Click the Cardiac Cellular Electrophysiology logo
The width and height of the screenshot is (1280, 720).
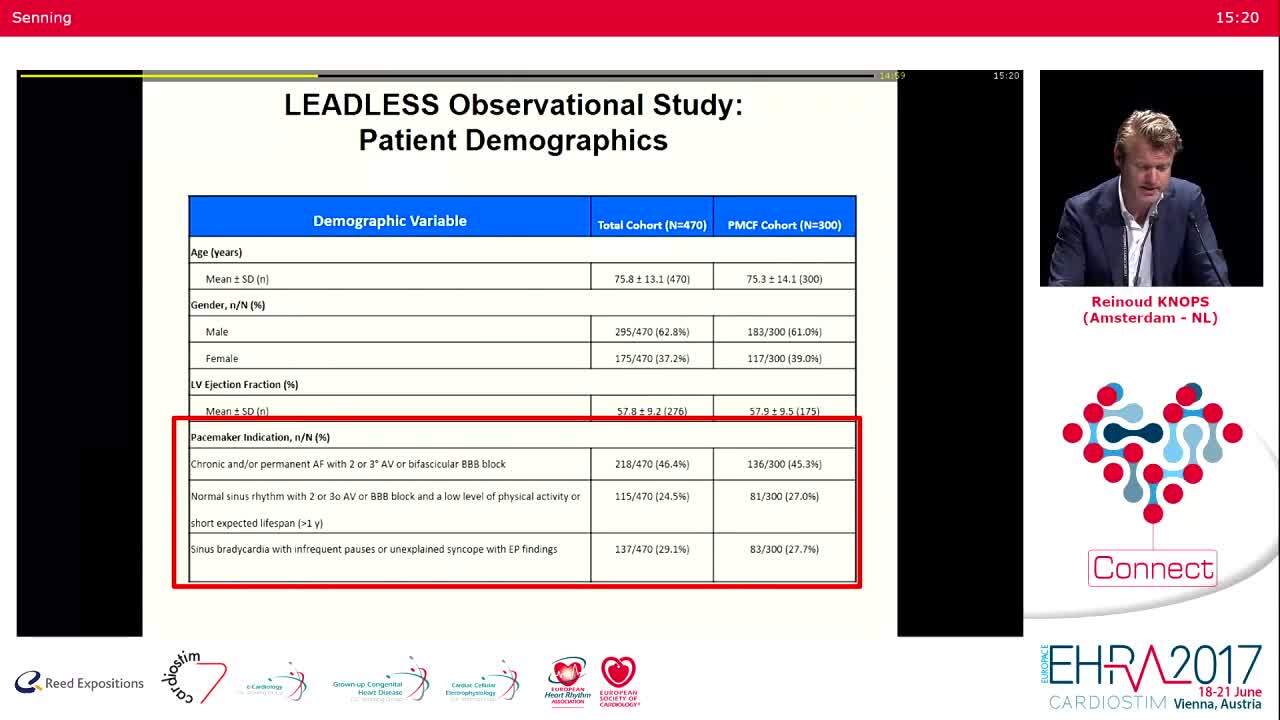coord(482,682)
